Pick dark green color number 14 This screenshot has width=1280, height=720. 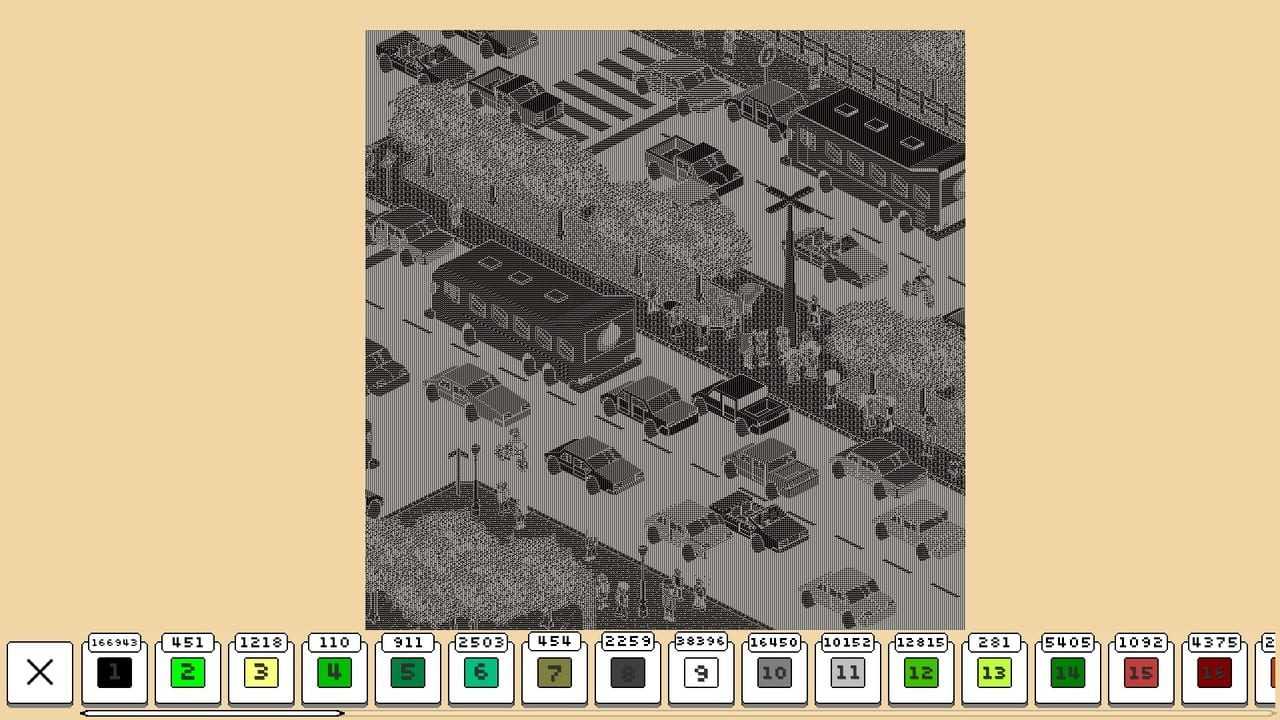(1067, 673)
